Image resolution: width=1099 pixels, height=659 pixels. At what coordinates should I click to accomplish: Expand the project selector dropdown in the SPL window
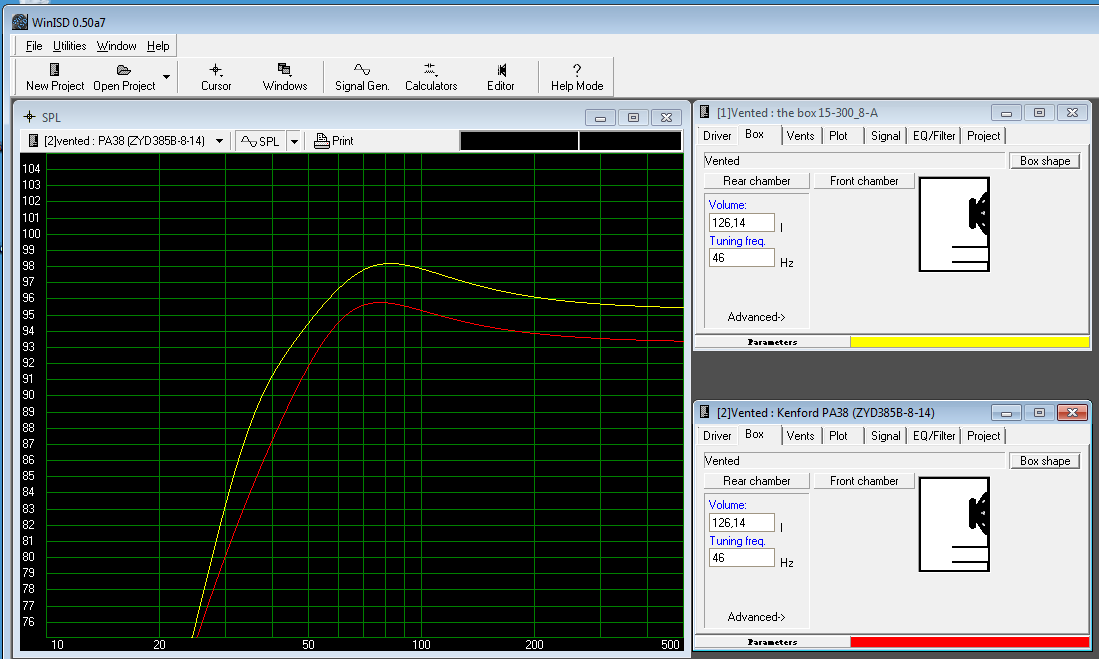(219, 141)
